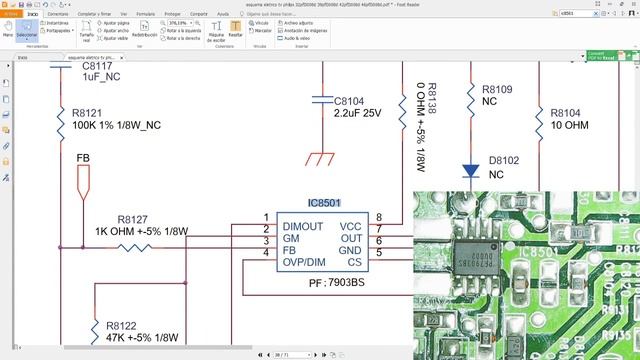Insert Audio & video
Screen dimensions: 640x360
[x=293, y=38]
